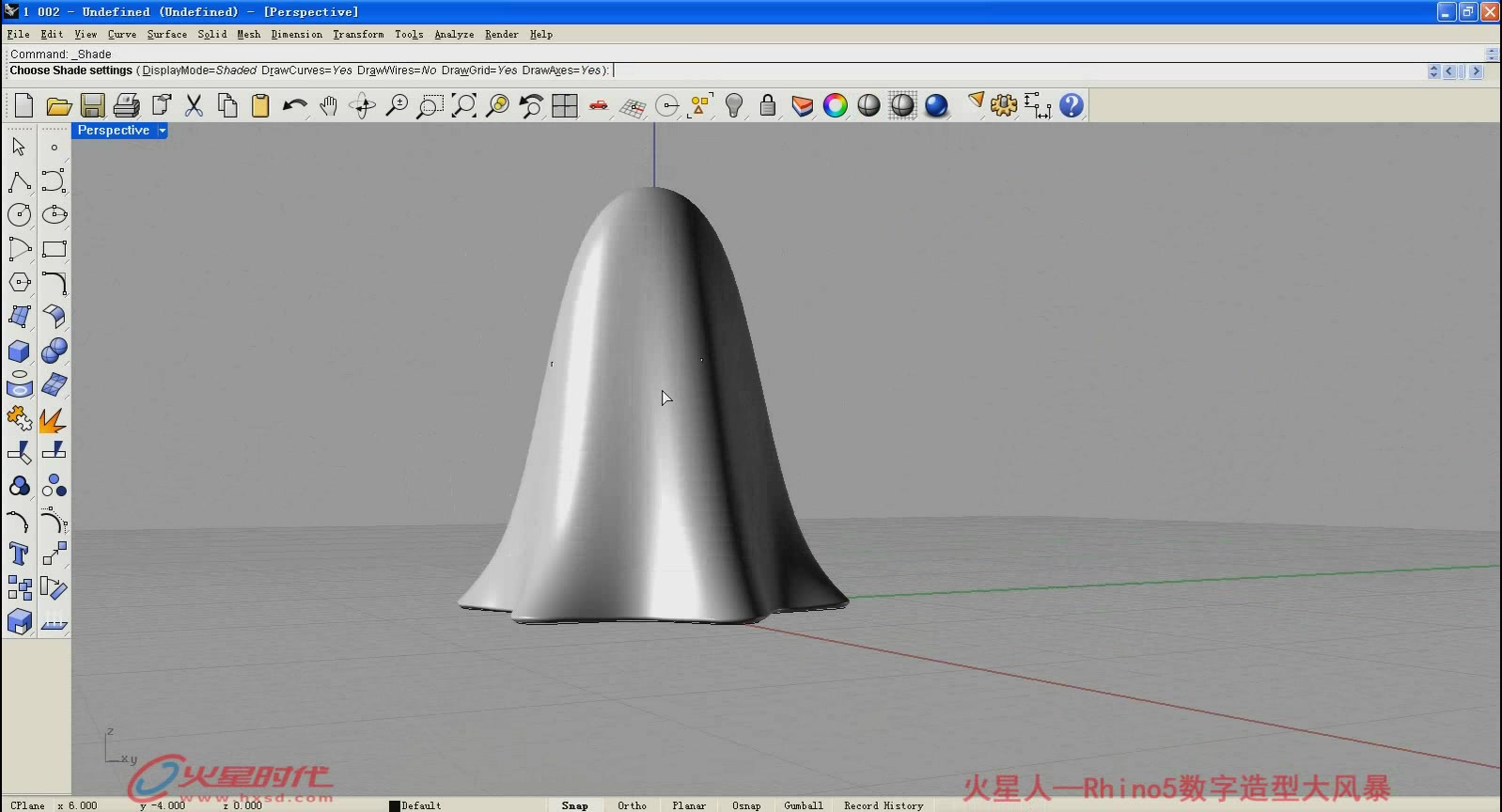The width and height of the screenshot is (1502, 812).
Task: Click the DrawCurves=Yes option
Action: [306, 70]
